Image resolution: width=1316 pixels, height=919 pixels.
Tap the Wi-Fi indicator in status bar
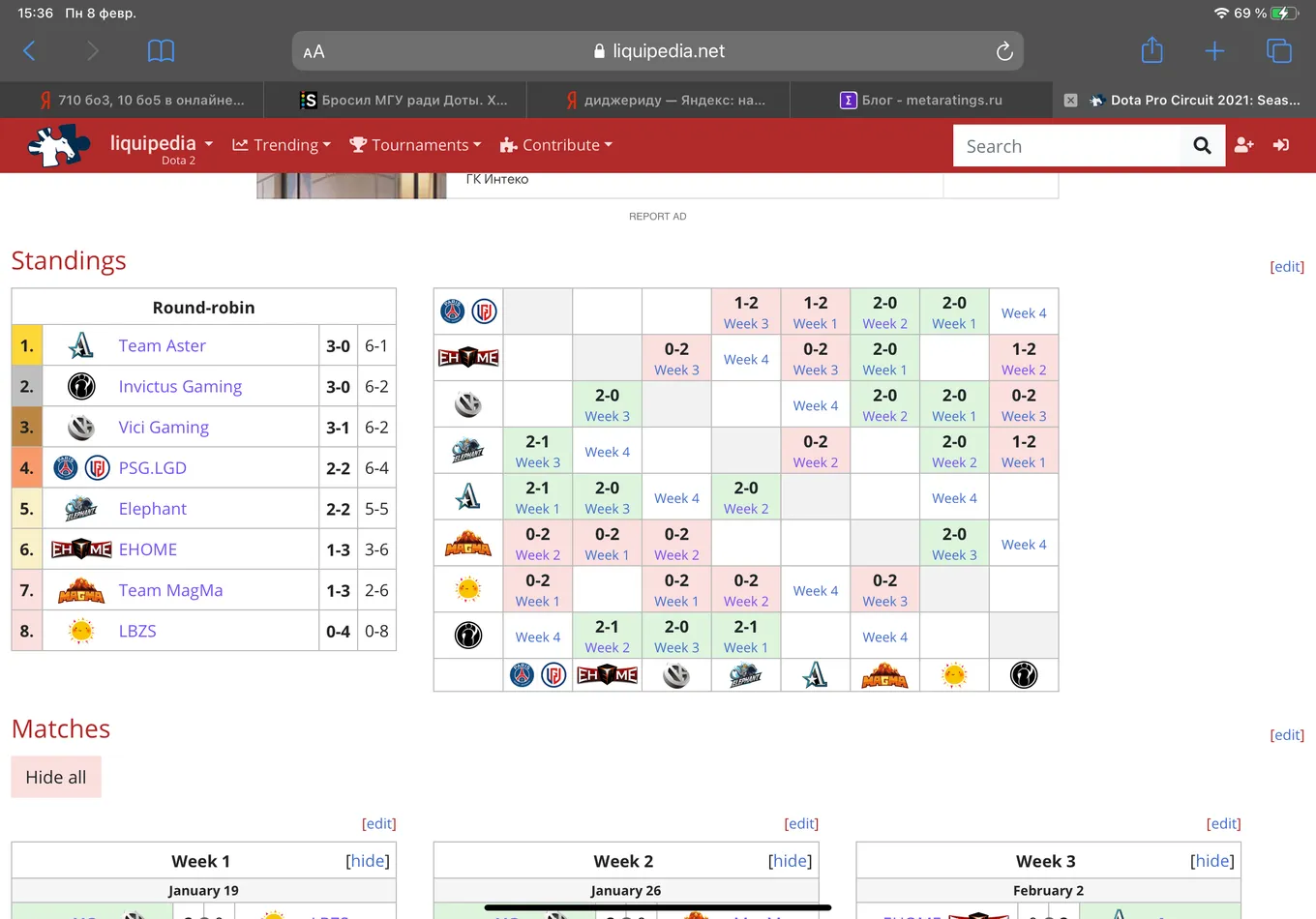(x=1221, y=13)
